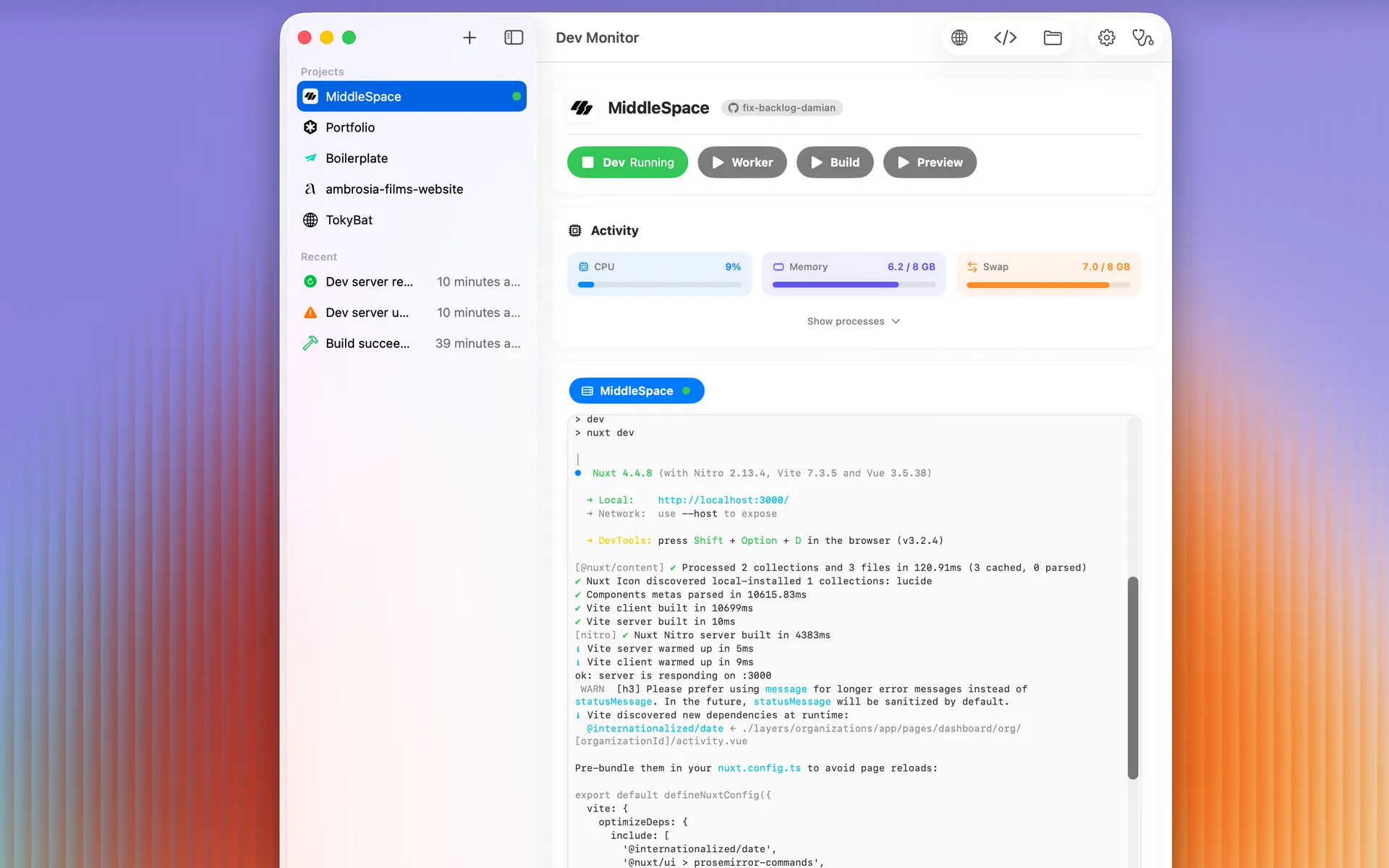The width and height of the screenshot is (1389, 868).
Task: Click the orange warning triangle icon
Action: [x=310, y=312]
